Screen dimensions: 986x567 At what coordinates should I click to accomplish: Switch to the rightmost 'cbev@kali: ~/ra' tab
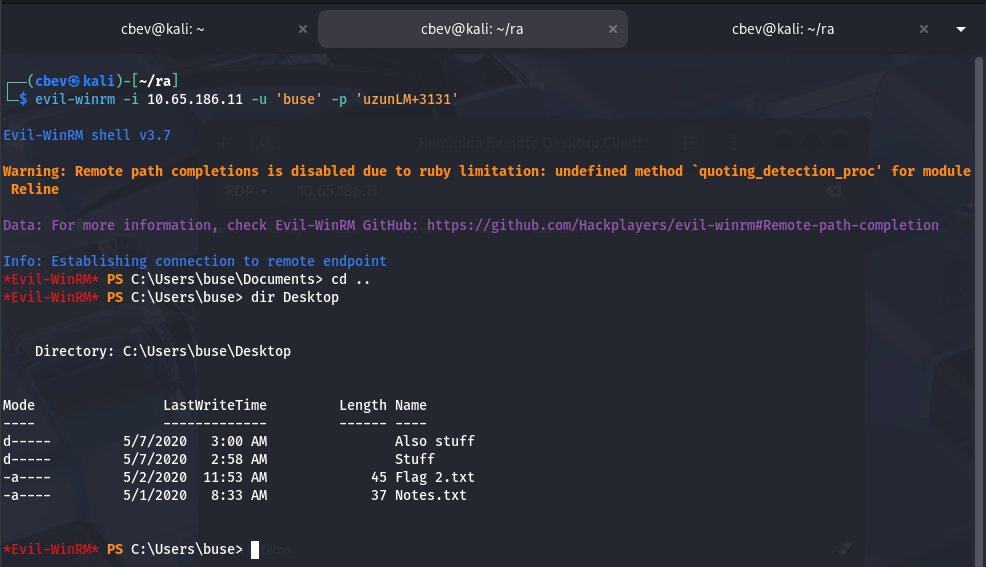(x=783, y=29)
